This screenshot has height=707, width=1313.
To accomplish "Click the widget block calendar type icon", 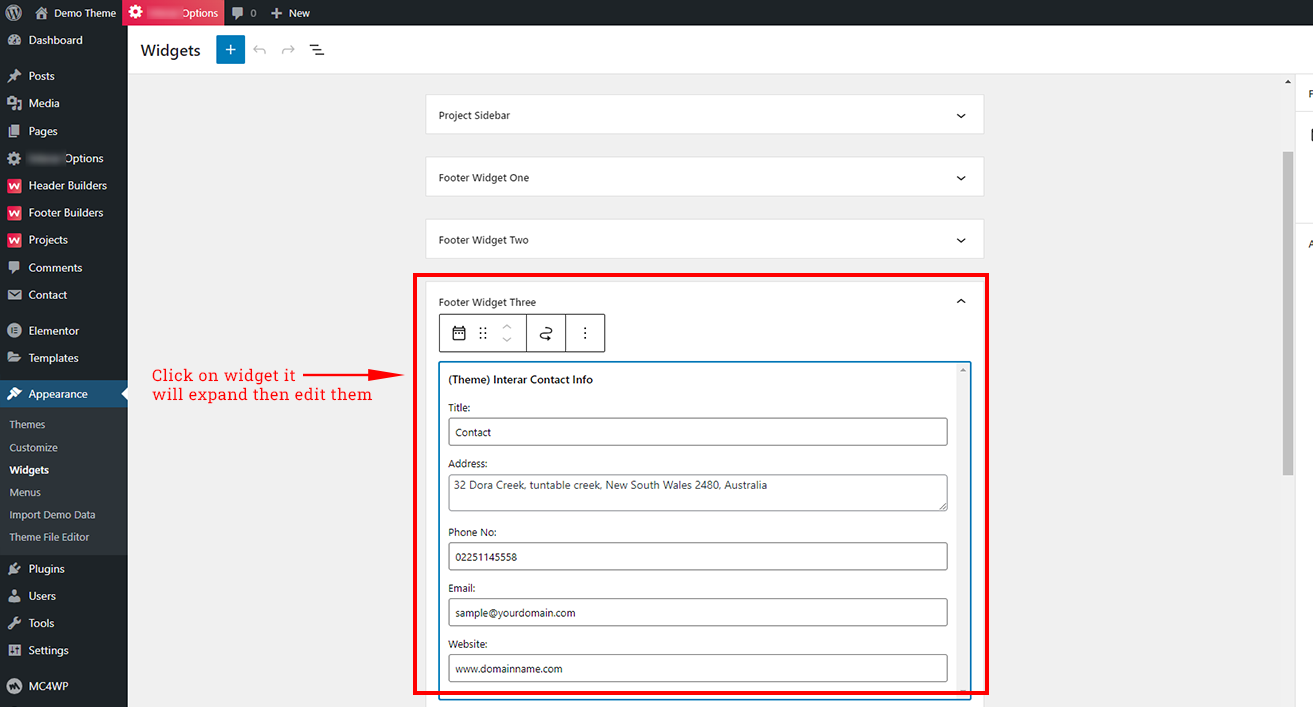I will tap(459, 334).
